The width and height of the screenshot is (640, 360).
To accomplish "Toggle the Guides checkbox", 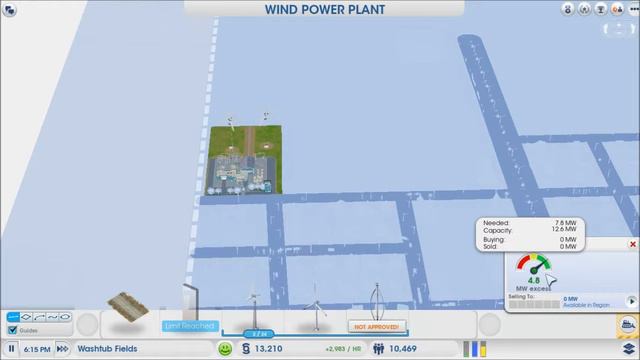I will (x=13, y=330).
